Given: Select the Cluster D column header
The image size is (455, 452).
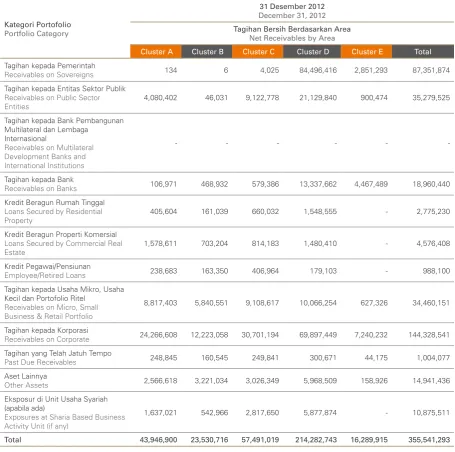Looking at the screenshot, I should point(312,52).
